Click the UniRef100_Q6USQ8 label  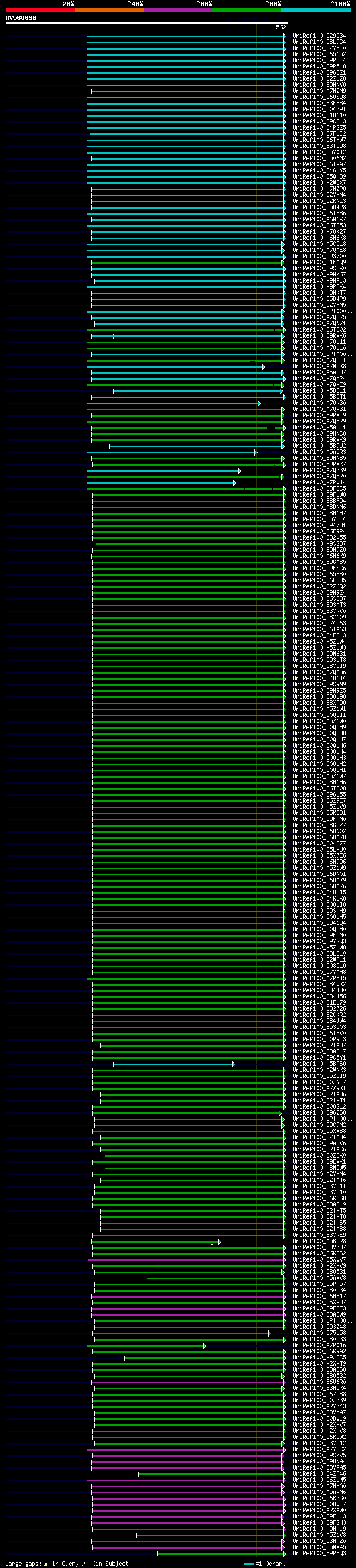[319, 97]
